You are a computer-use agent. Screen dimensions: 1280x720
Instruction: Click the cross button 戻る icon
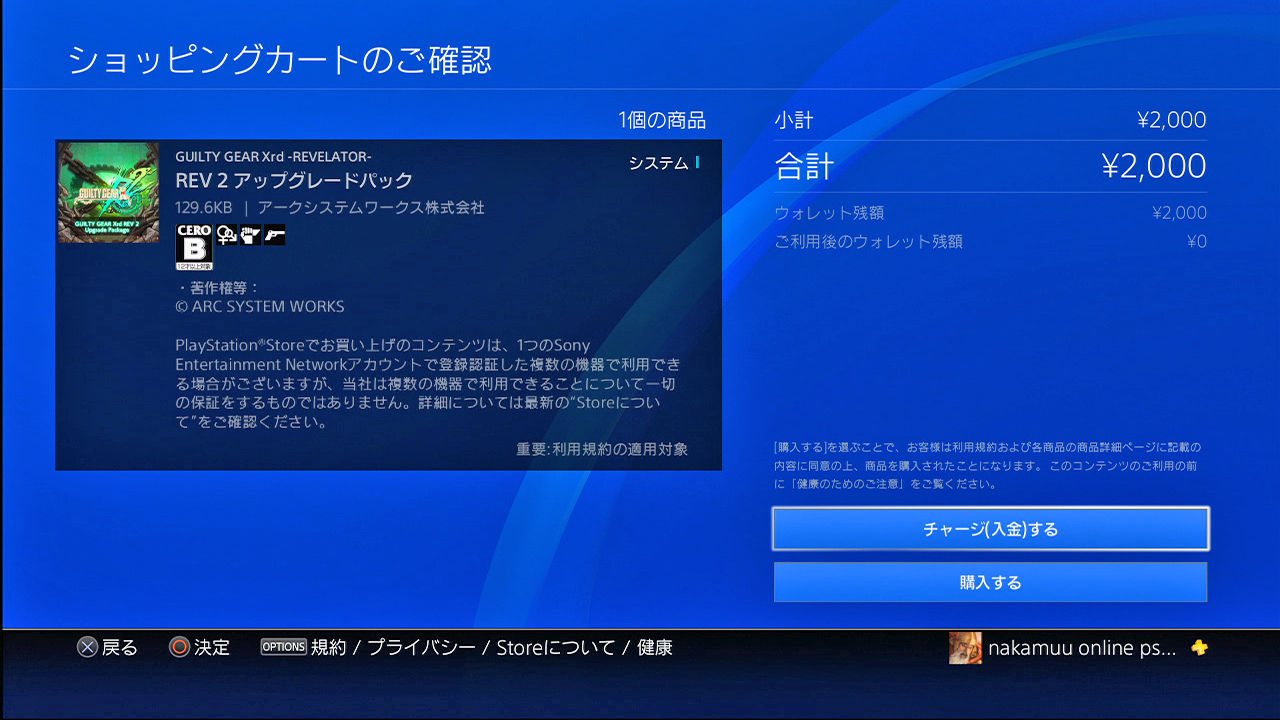click(x=87, y=647)
